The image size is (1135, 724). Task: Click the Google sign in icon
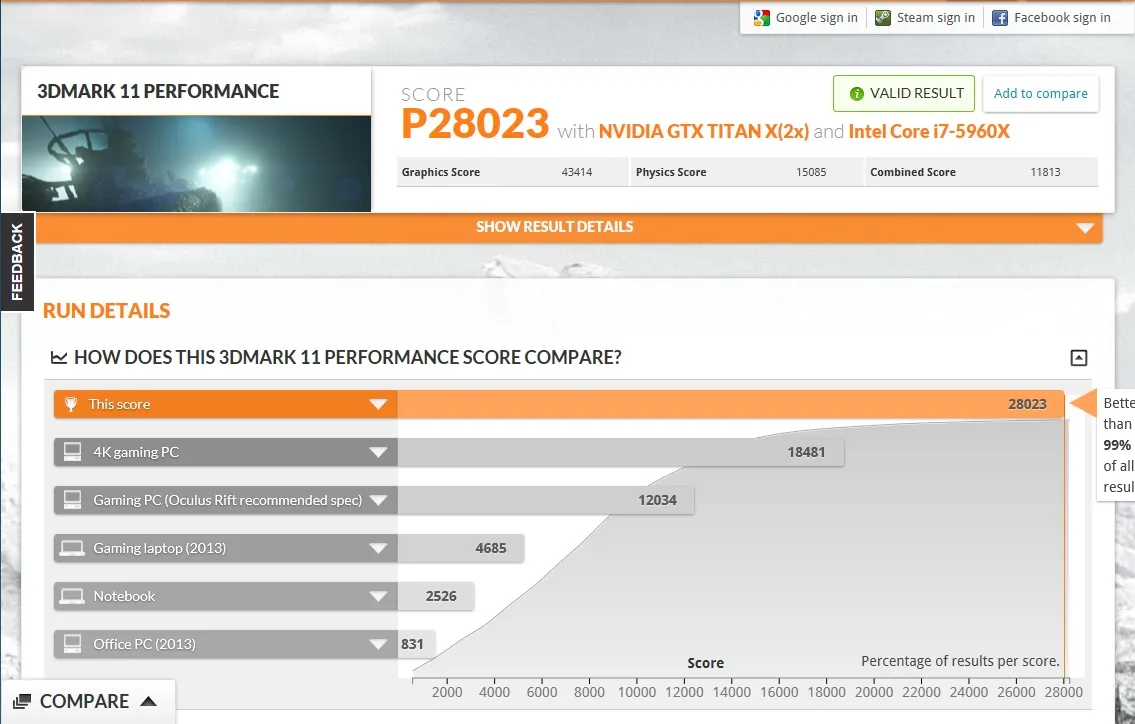pyautogui.click(x=761, y=18)
